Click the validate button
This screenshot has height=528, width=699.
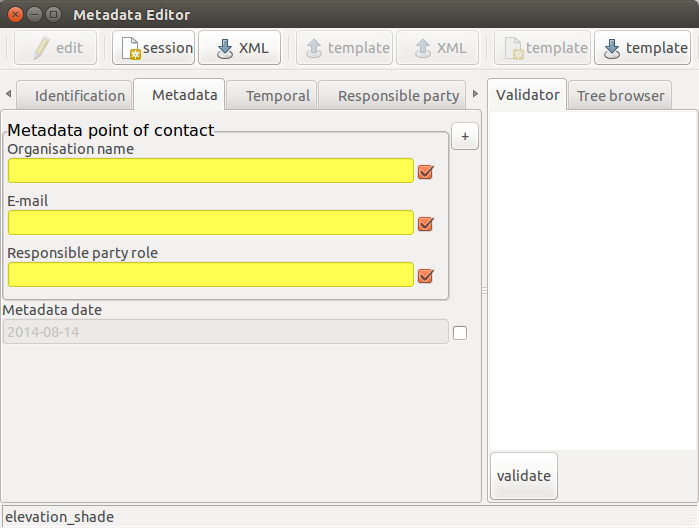(524, 476)
